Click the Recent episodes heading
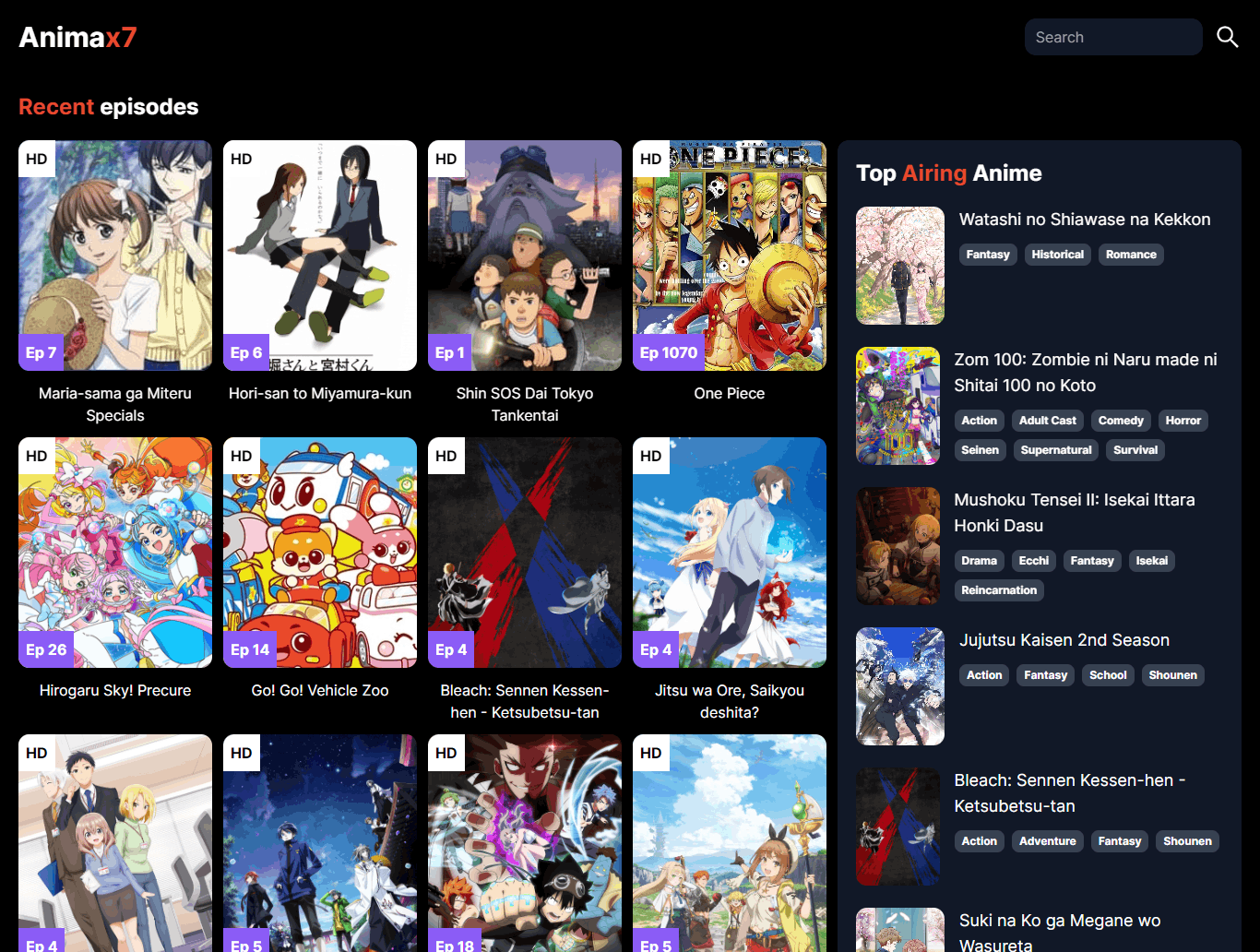The height and width of the screenshot is (952, 1260). tap(108, 106)
